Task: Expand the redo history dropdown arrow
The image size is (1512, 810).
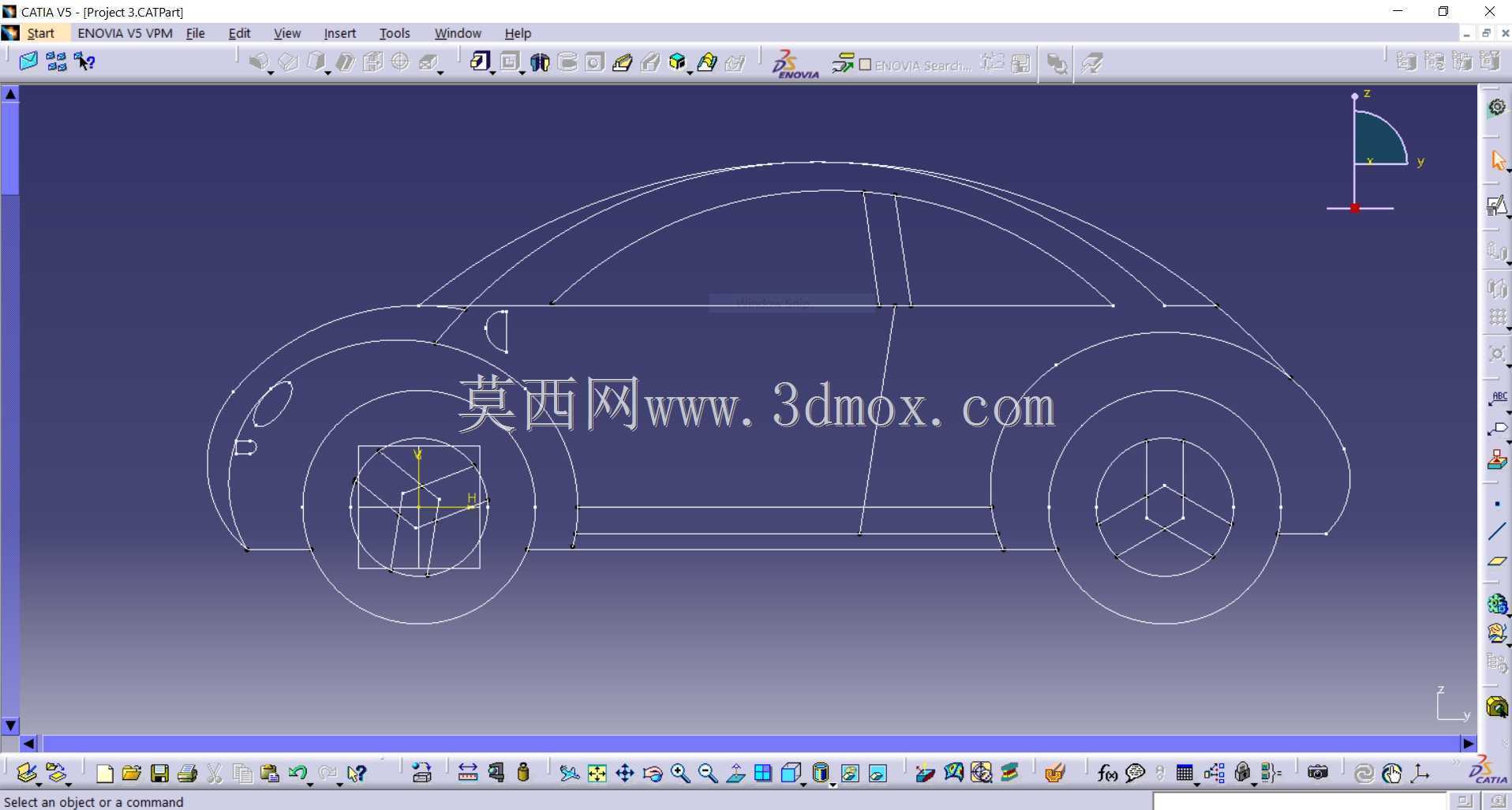Action: [x=340, y=784]
